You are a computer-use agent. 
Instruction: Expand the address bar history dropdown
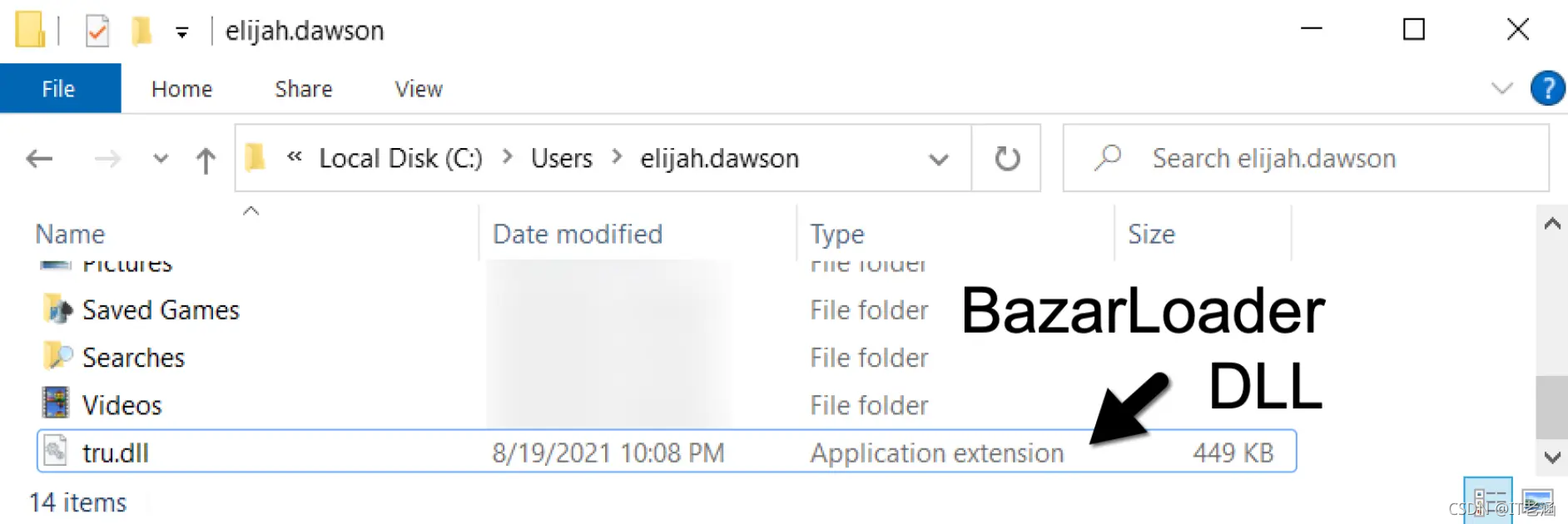[x=939, y=158]
